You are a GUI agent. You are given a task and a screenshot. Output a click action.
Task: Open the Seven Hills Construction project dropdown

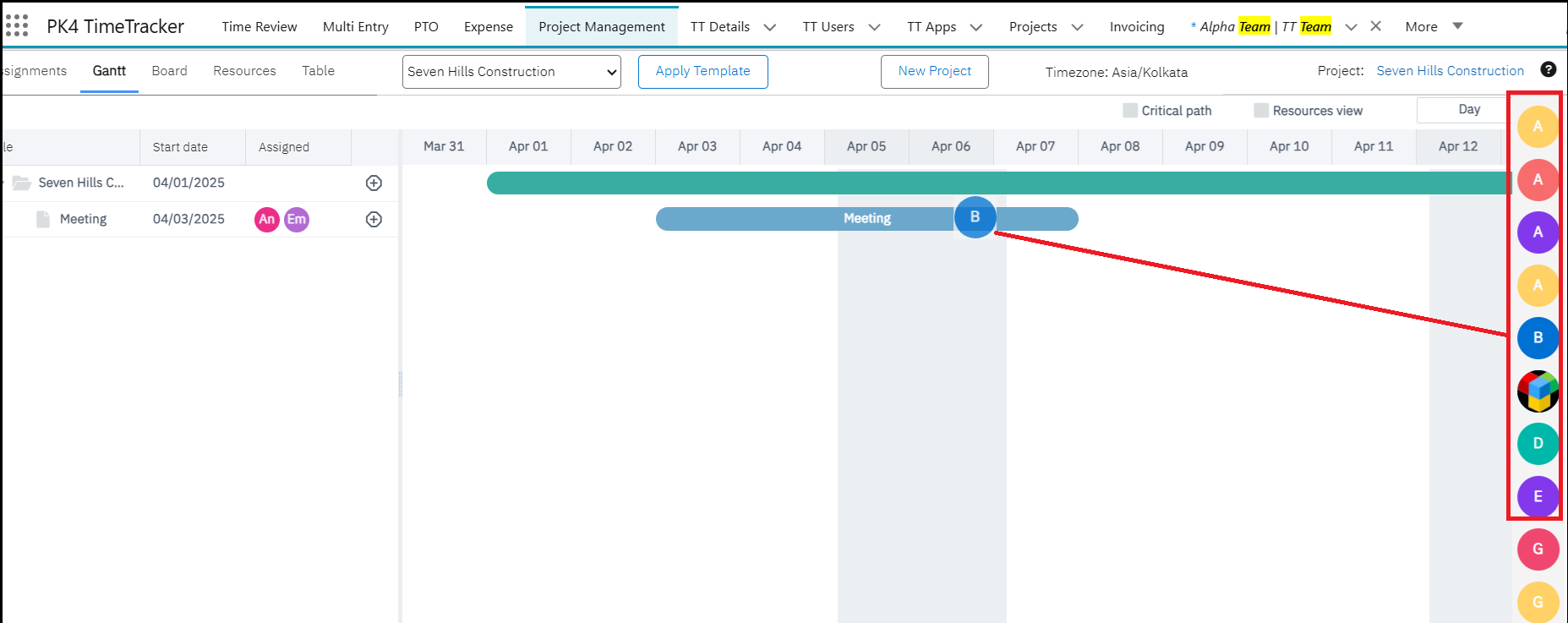pos(511,72)
